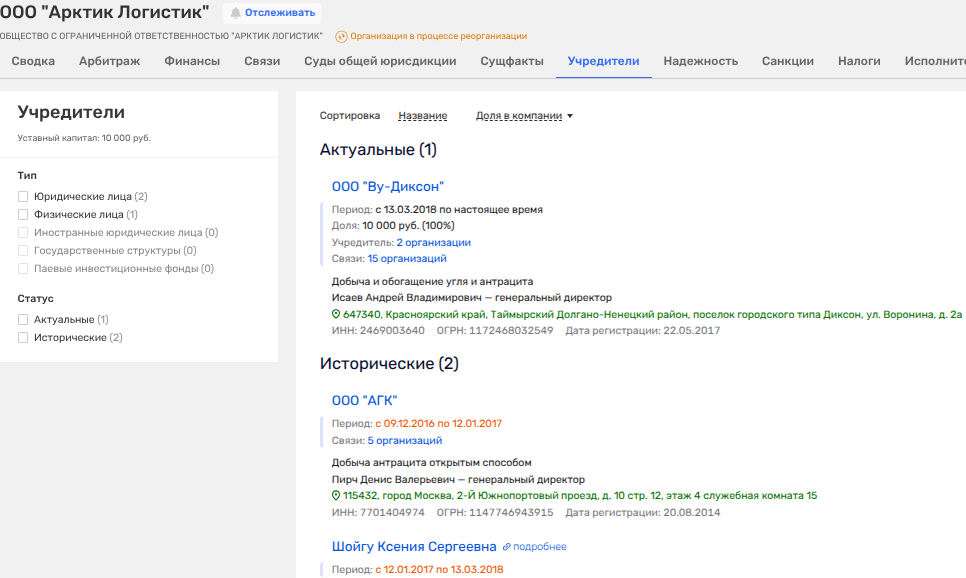
Task: Click the map pin icon beside the Moscow address
Action: (336, 496)
